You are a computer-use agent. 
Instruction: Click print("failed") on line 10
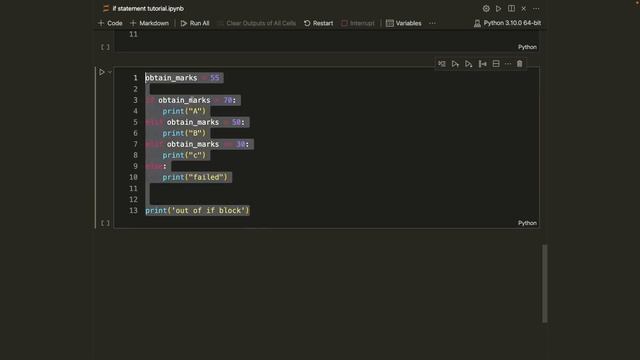click(x=195, y=177)
